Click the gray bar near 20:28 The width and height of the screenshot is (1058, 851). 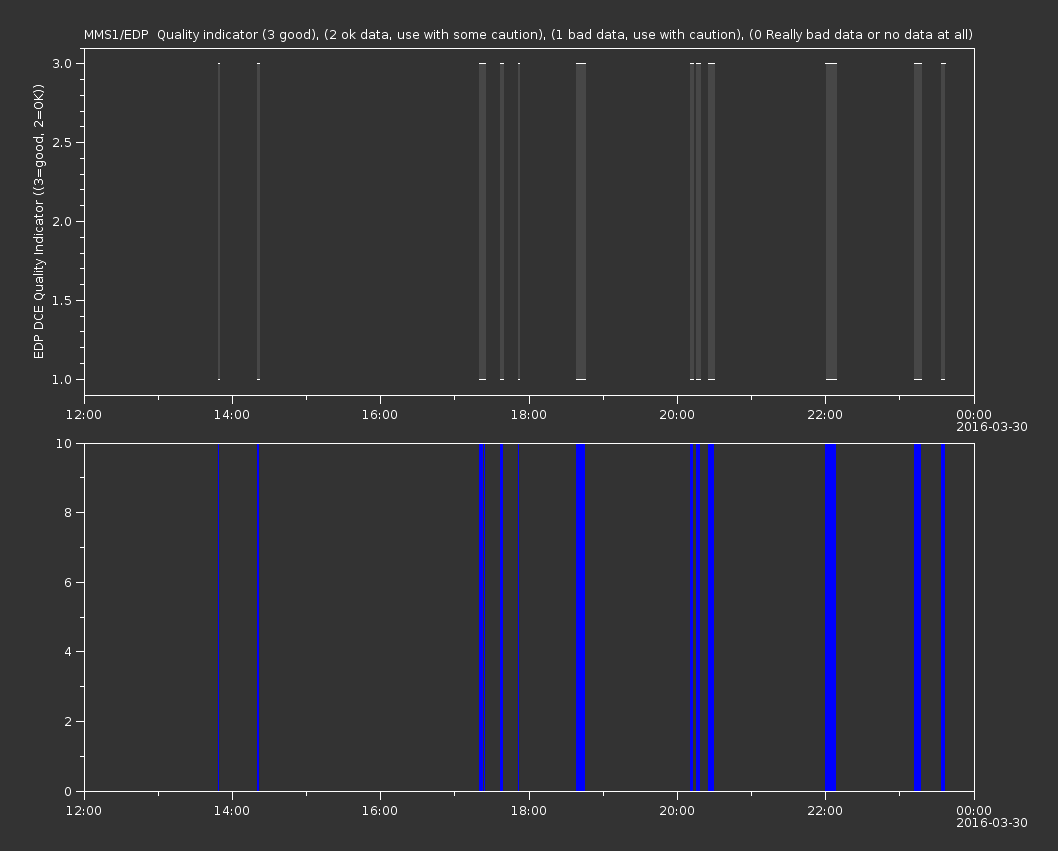[712, 221]
